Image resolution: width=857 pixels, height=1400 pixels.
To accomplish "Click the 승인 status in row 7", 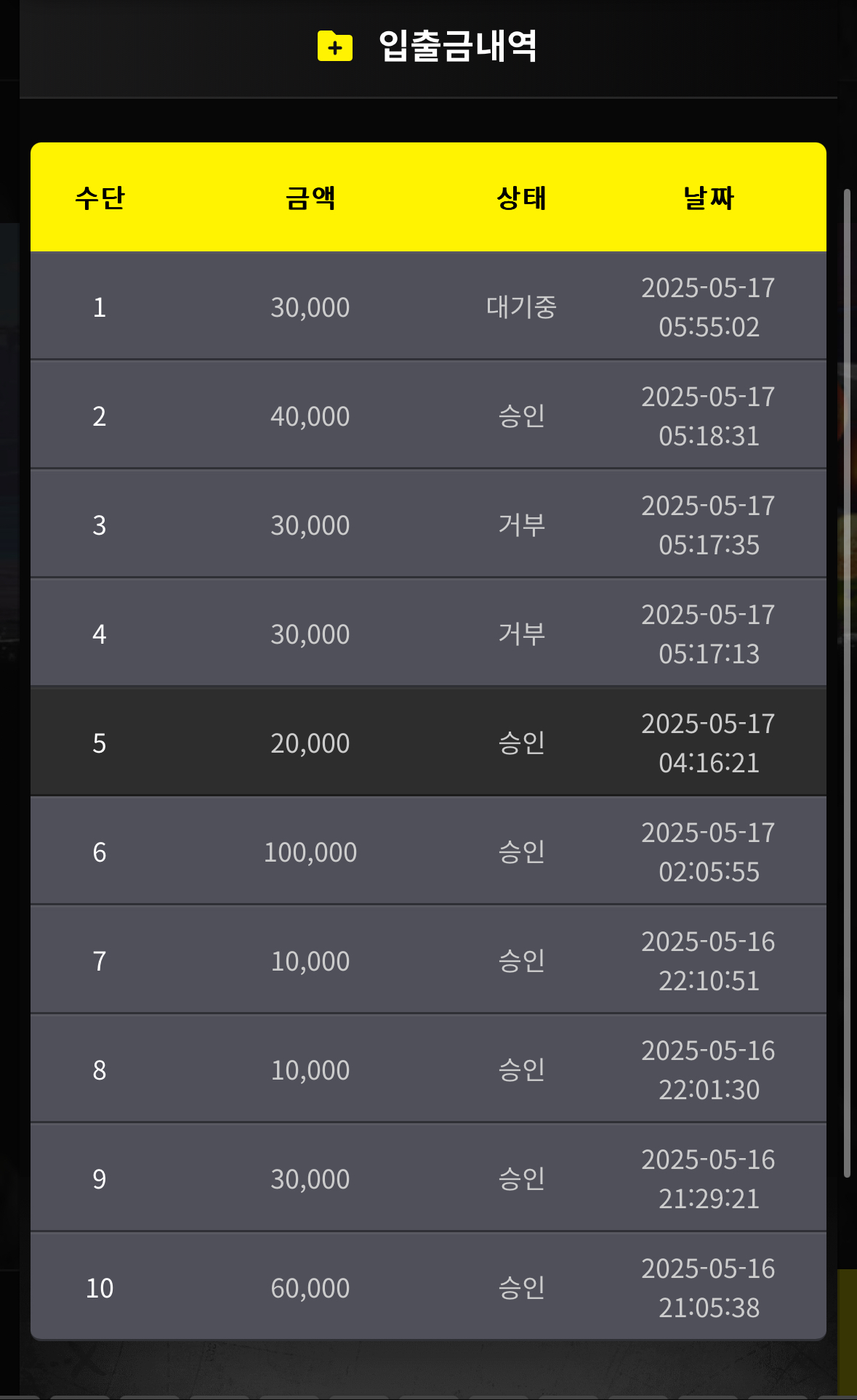I will [x=521, y=961].
